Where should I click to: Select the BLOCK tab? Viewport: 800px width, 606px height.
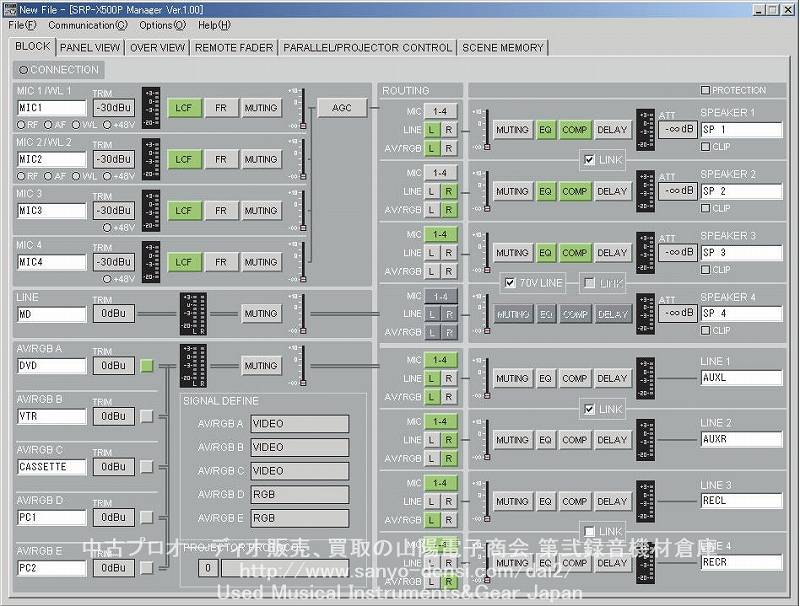33,46
